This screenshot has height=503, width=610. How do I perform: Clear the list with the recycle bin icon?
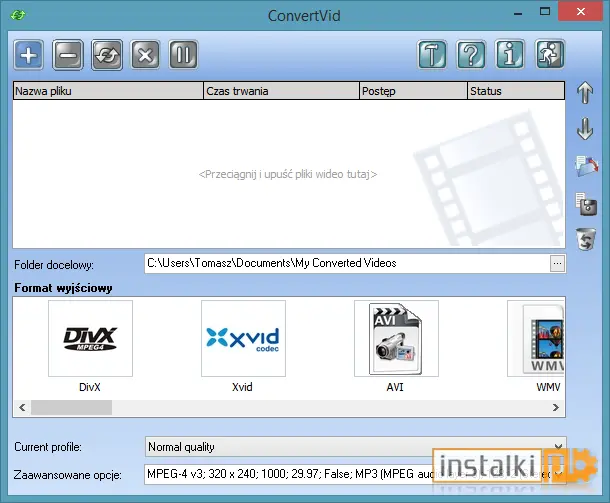(x=586, y=239)
